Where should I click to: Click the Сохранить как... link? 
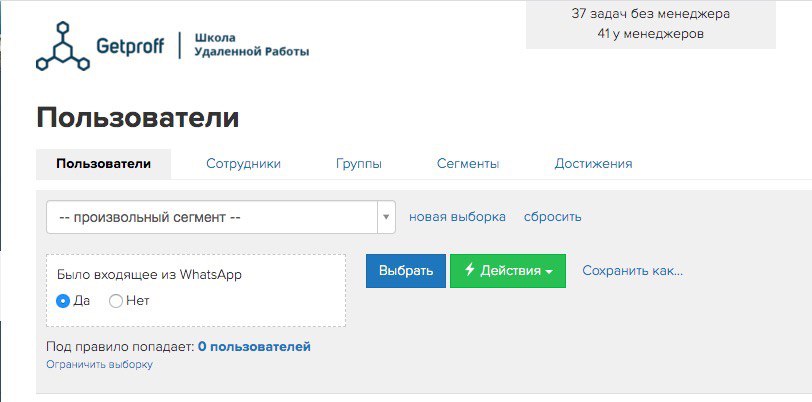633,270
